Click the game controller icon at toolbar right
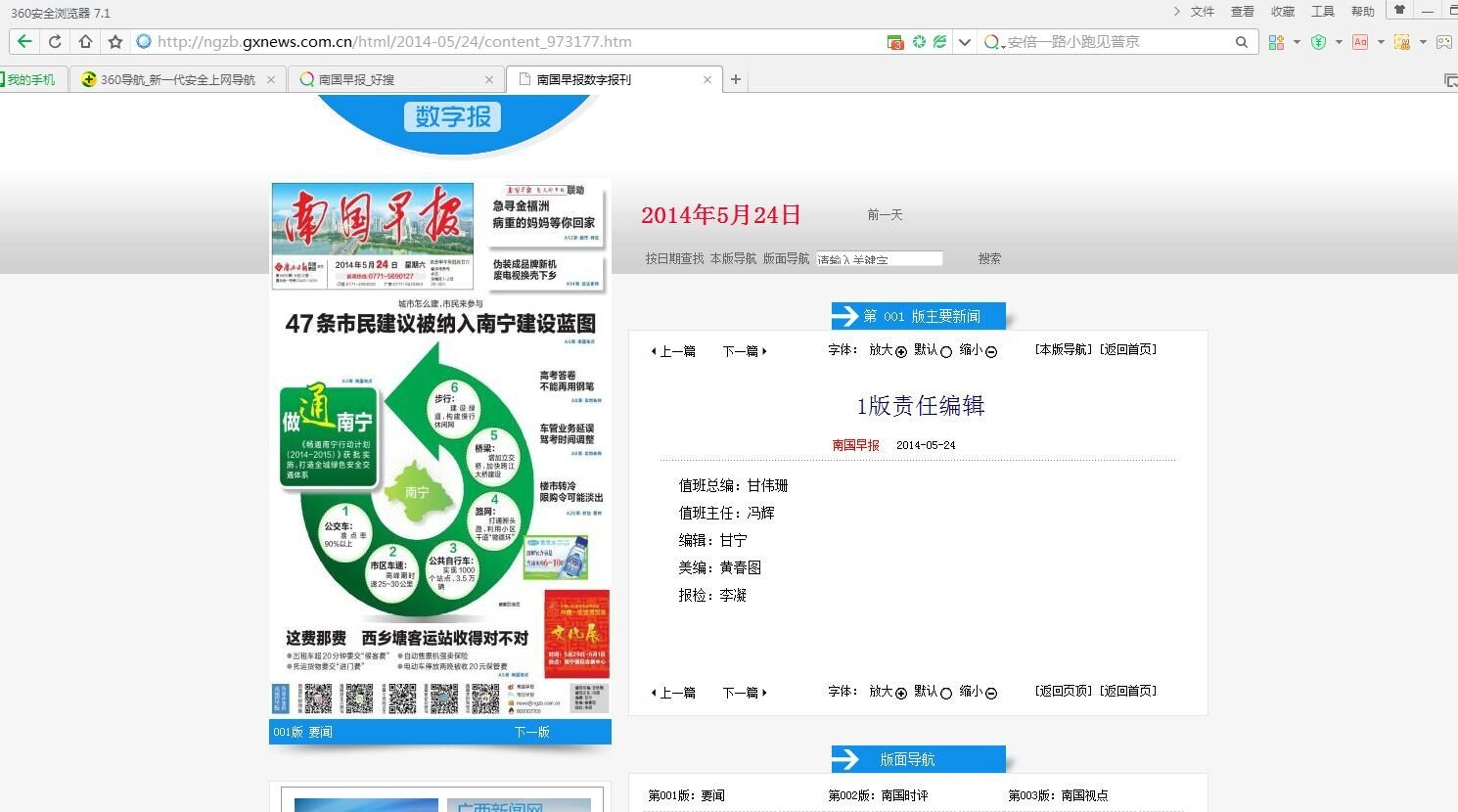The image size is (1458, 812). click(1444, 41)
